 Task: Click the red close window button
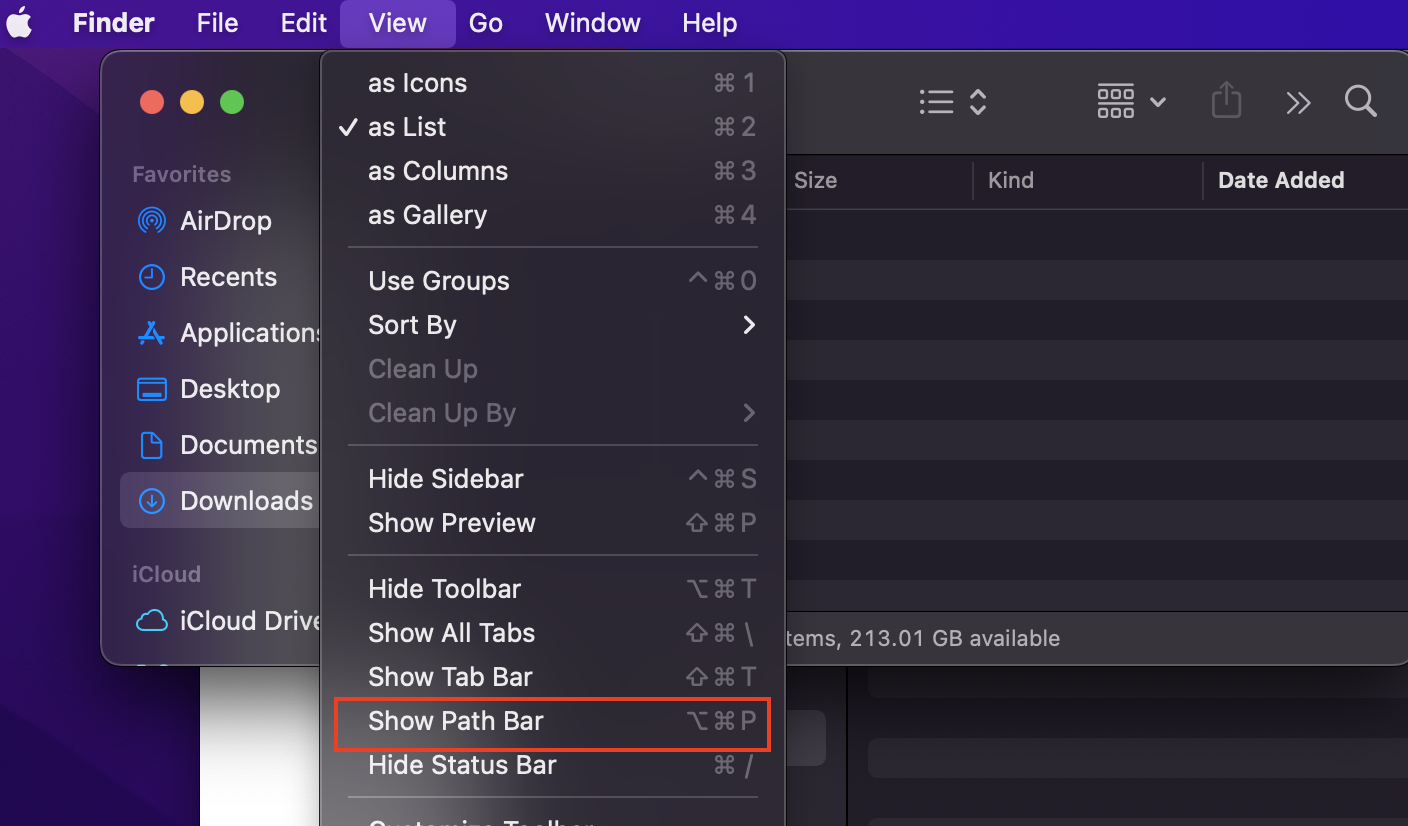[x=152, y=102]
